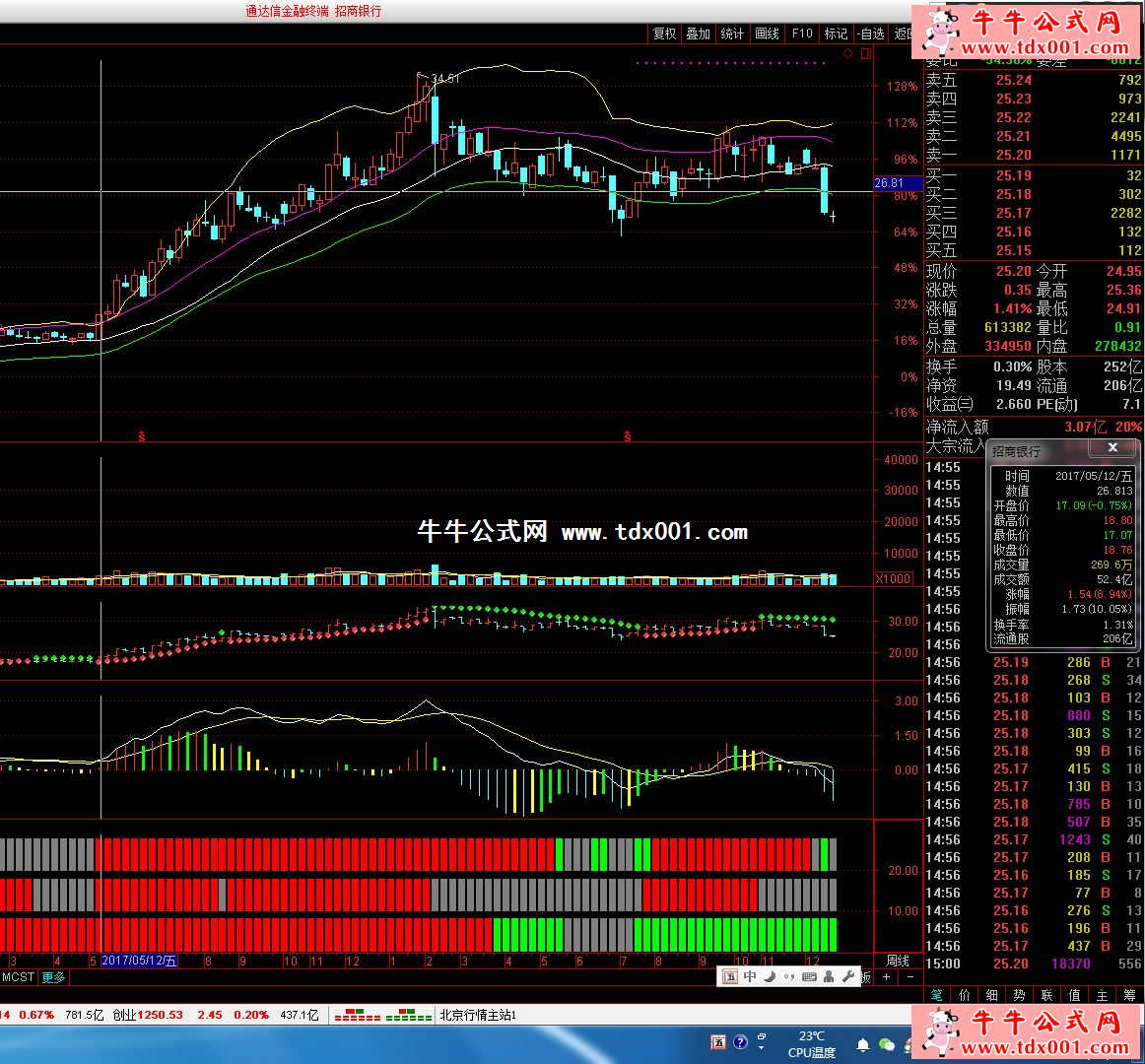Image resolution: width=1145 pixels, height=1064 pixels.
Task: Select the 势 tab at bottom right
Action: 1019,995
